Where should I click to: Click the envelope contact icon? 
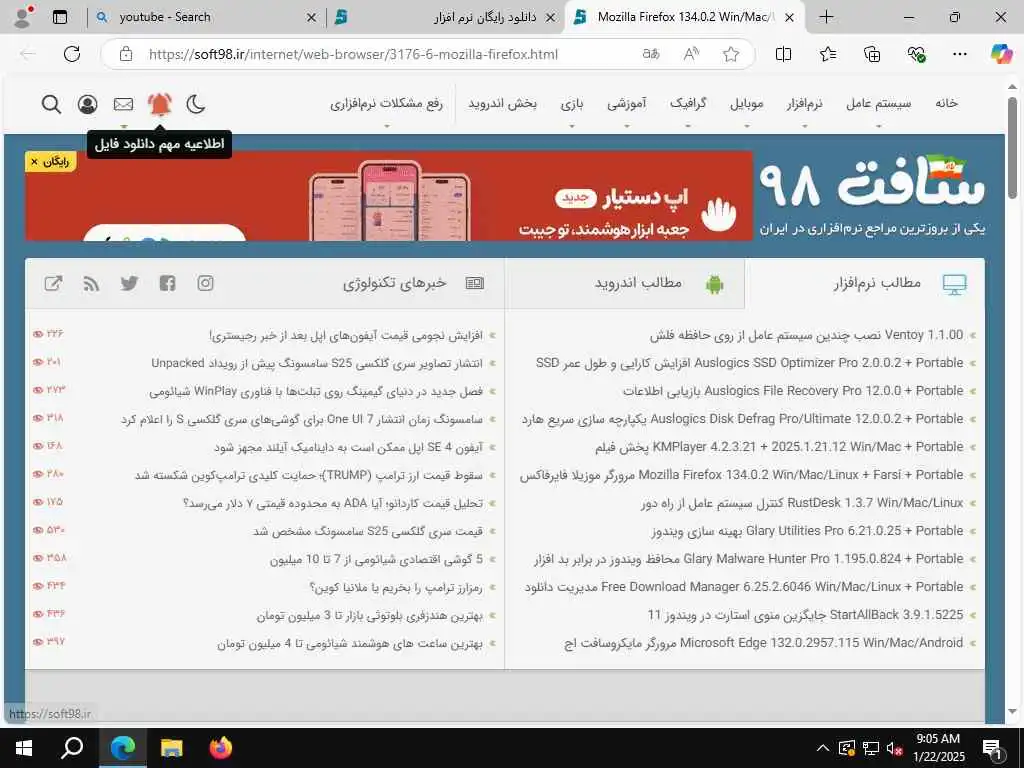click(x=123, y=104)
